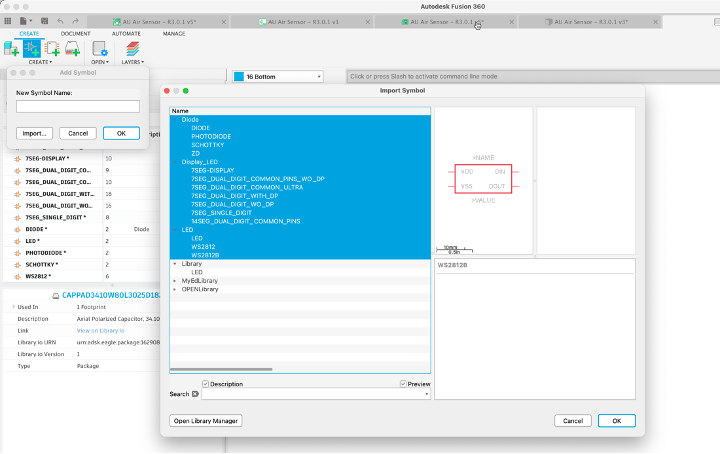The width and height of the screenshot is (720, 454).
Task: Select the New Symbol tool
Action: click(32, 49)
